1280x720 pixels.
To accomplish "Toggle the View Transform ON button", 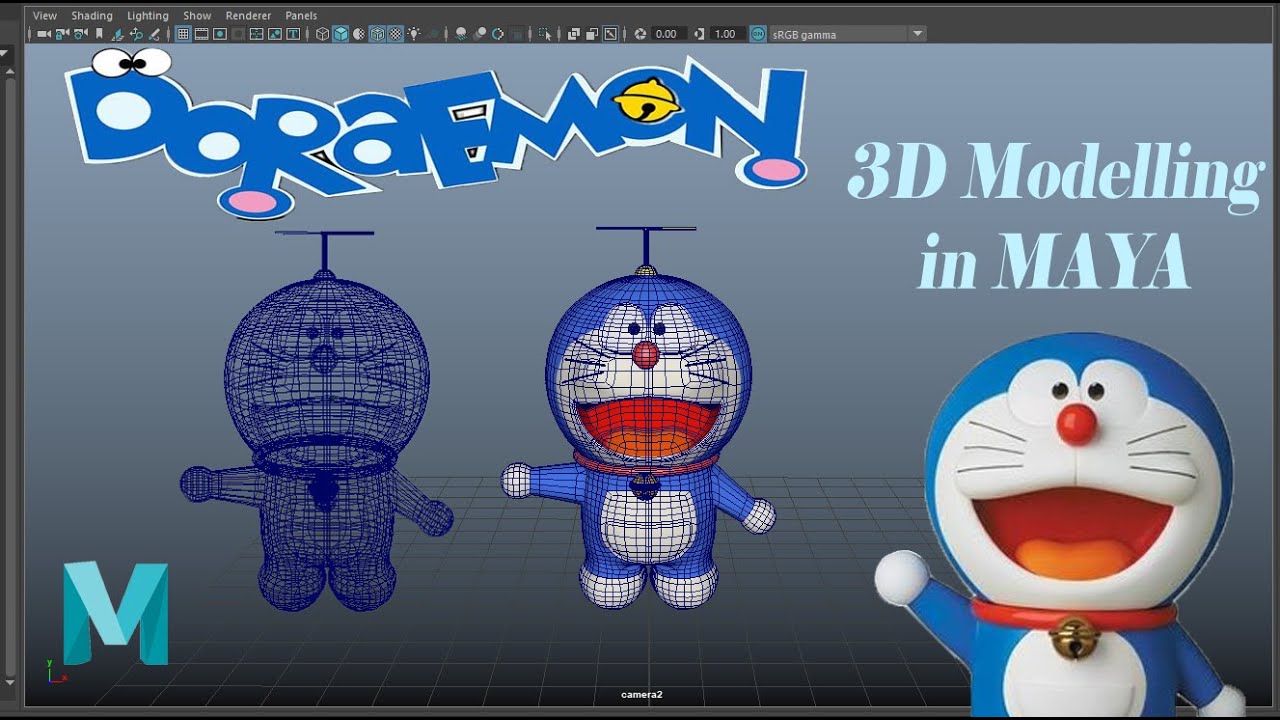I will 757,34.
